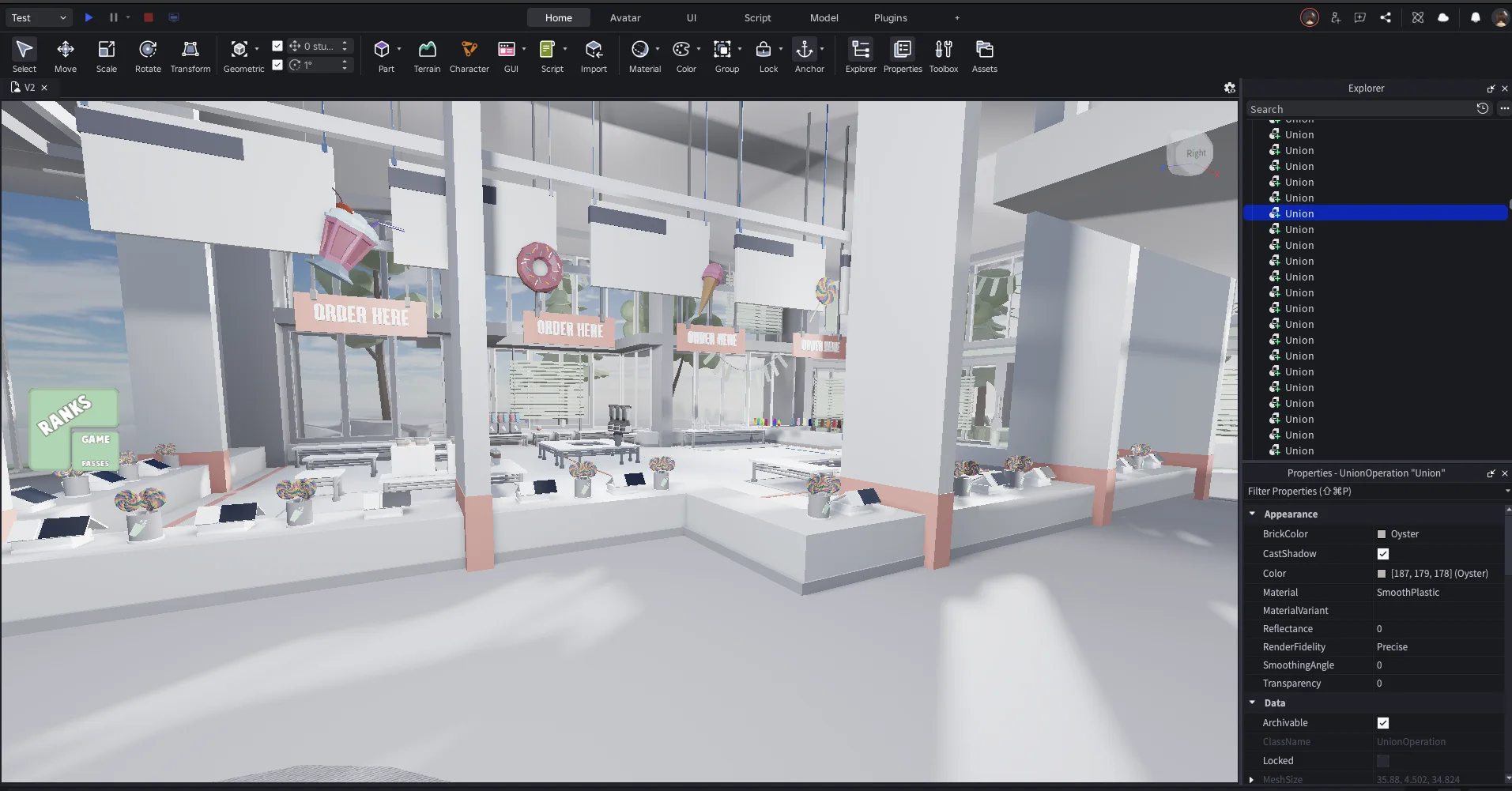The image size is (1512, 791).
Task: Focus the Filter Properties field
Action: [x=1374, y=492]
